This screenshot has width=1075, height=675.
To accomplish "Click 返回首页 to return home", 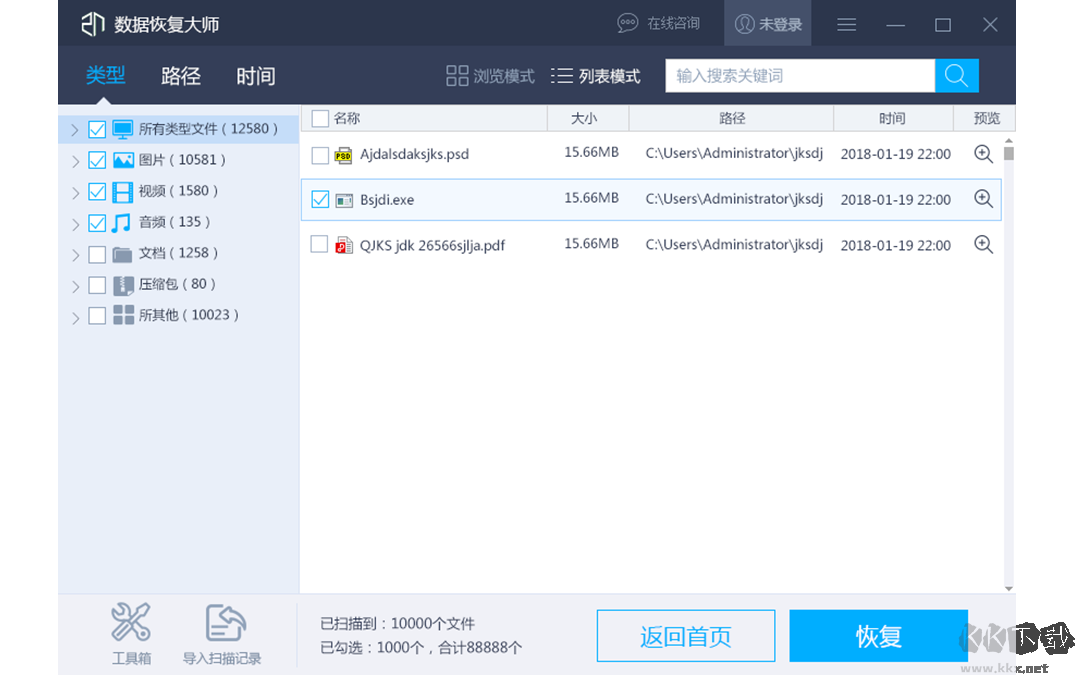I will tap(686, 635).
